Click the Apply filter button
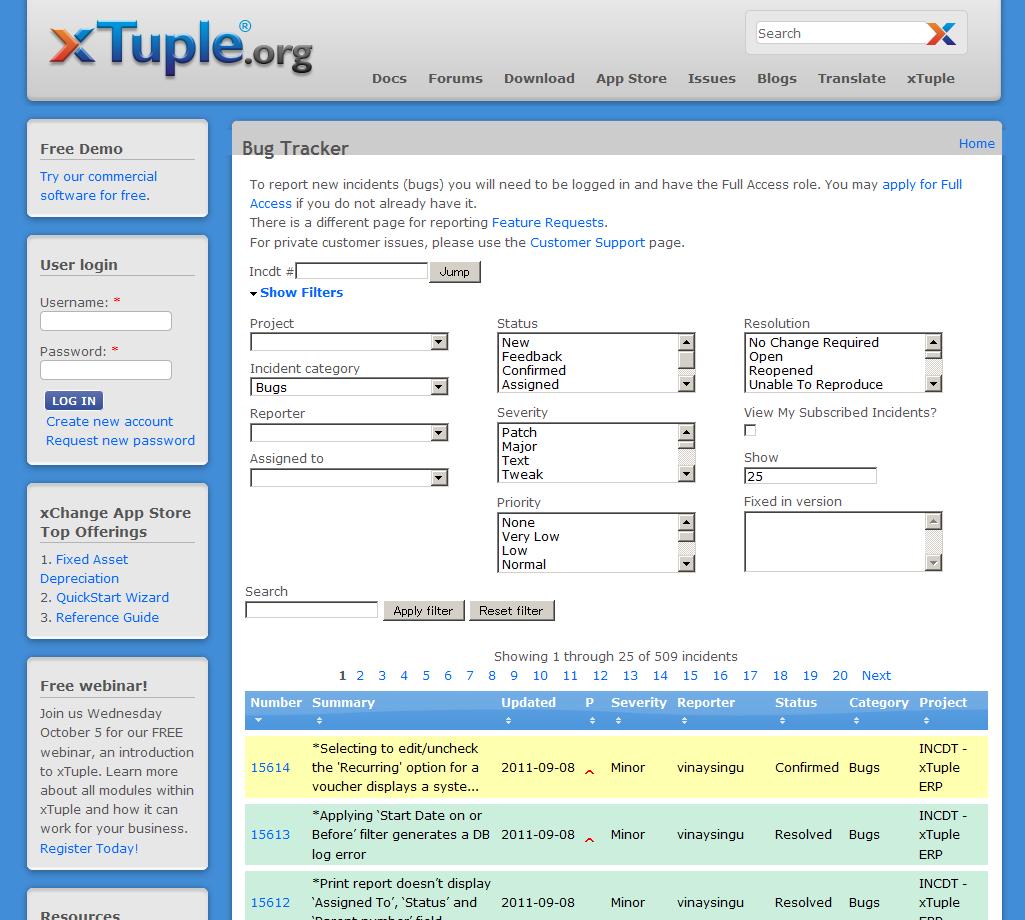The height and width of the screenshot is (920, 1025). 423,611
